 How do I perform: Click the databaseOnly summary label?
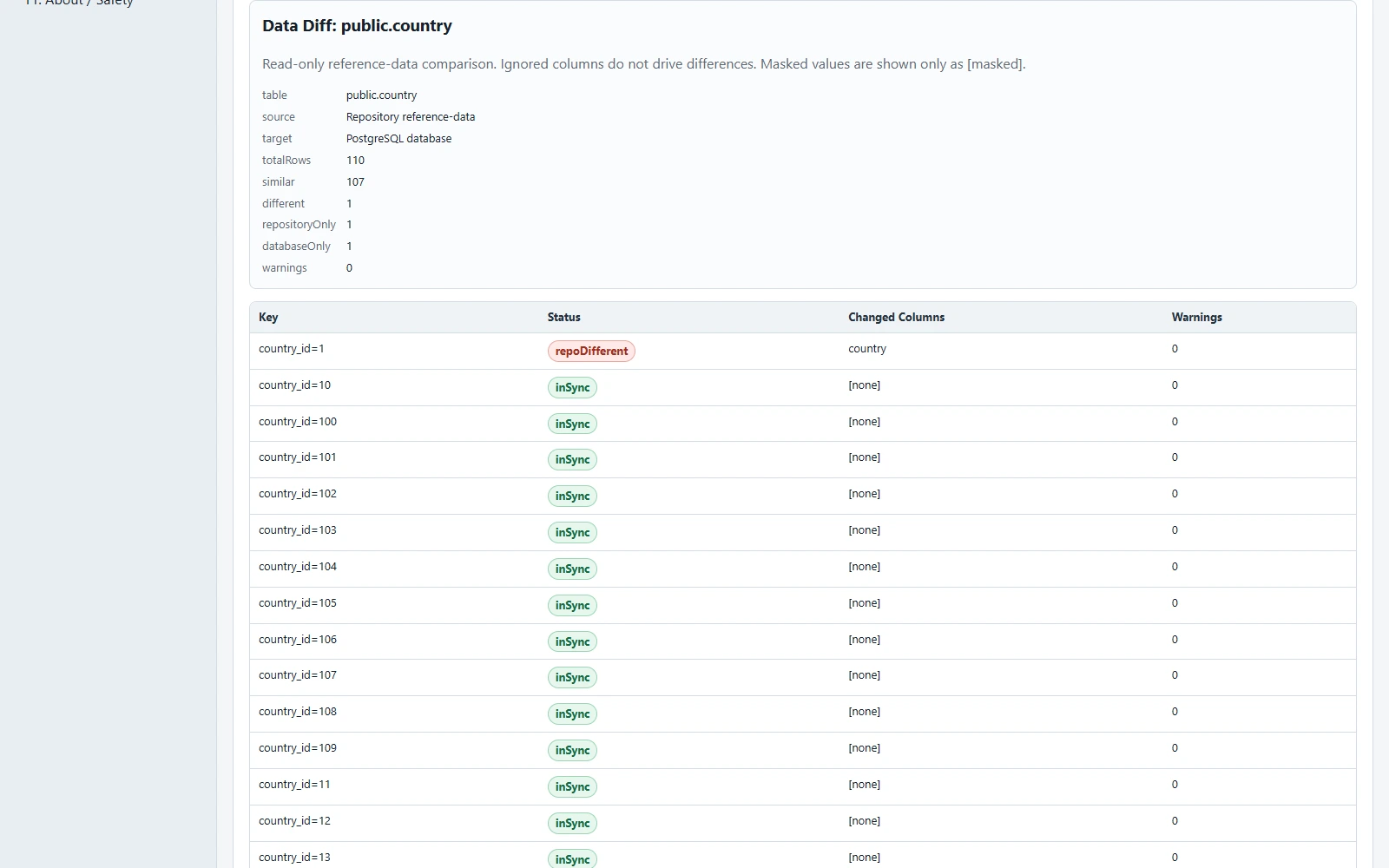coord(297,247)
